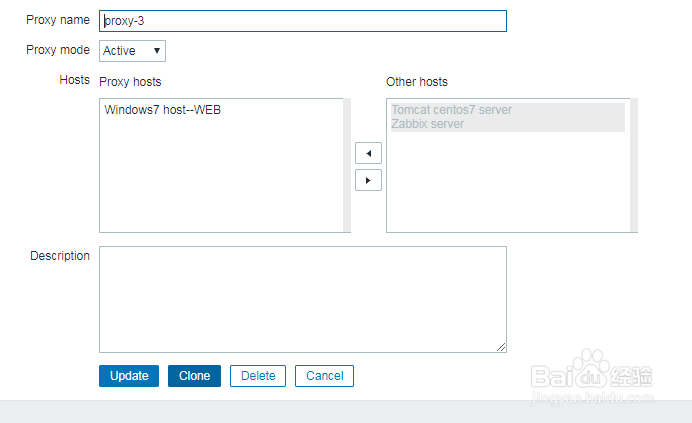Select Zabbix server in Other hosts
Viewport: 692px width, 423px height.
click(x=428, y=124)
